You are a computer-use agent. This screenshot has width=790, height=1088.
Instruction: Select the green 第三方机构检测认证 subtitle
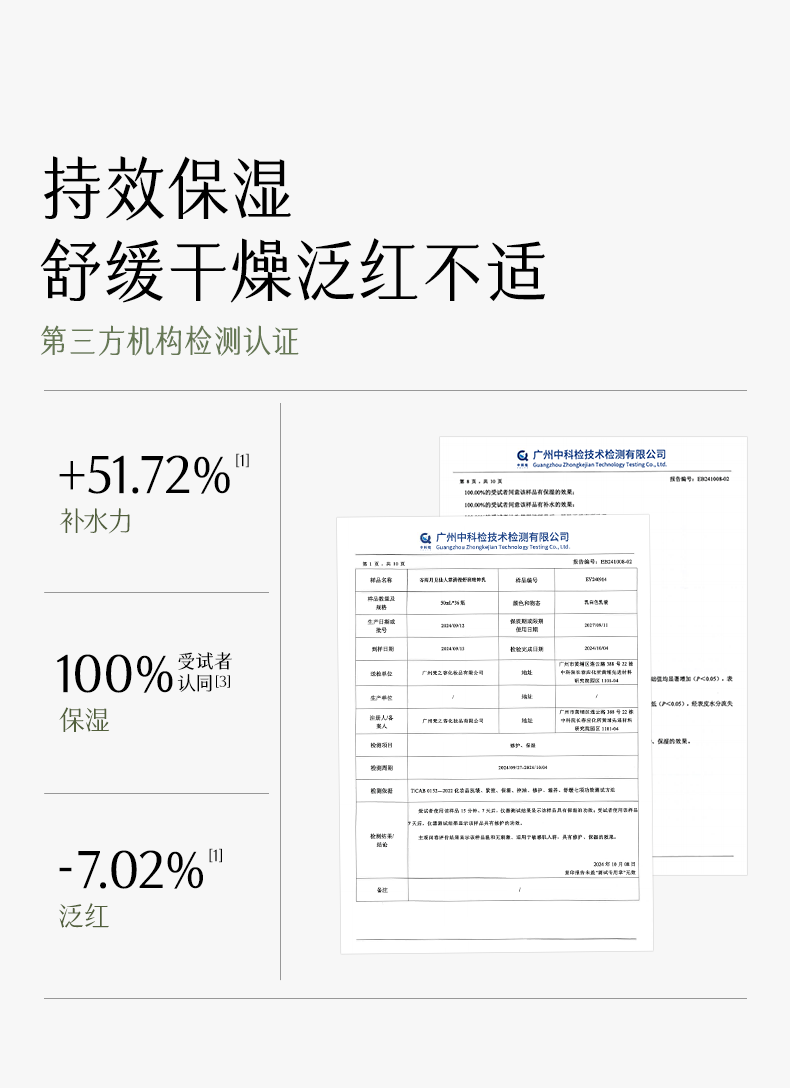click(x=170, y=341)
